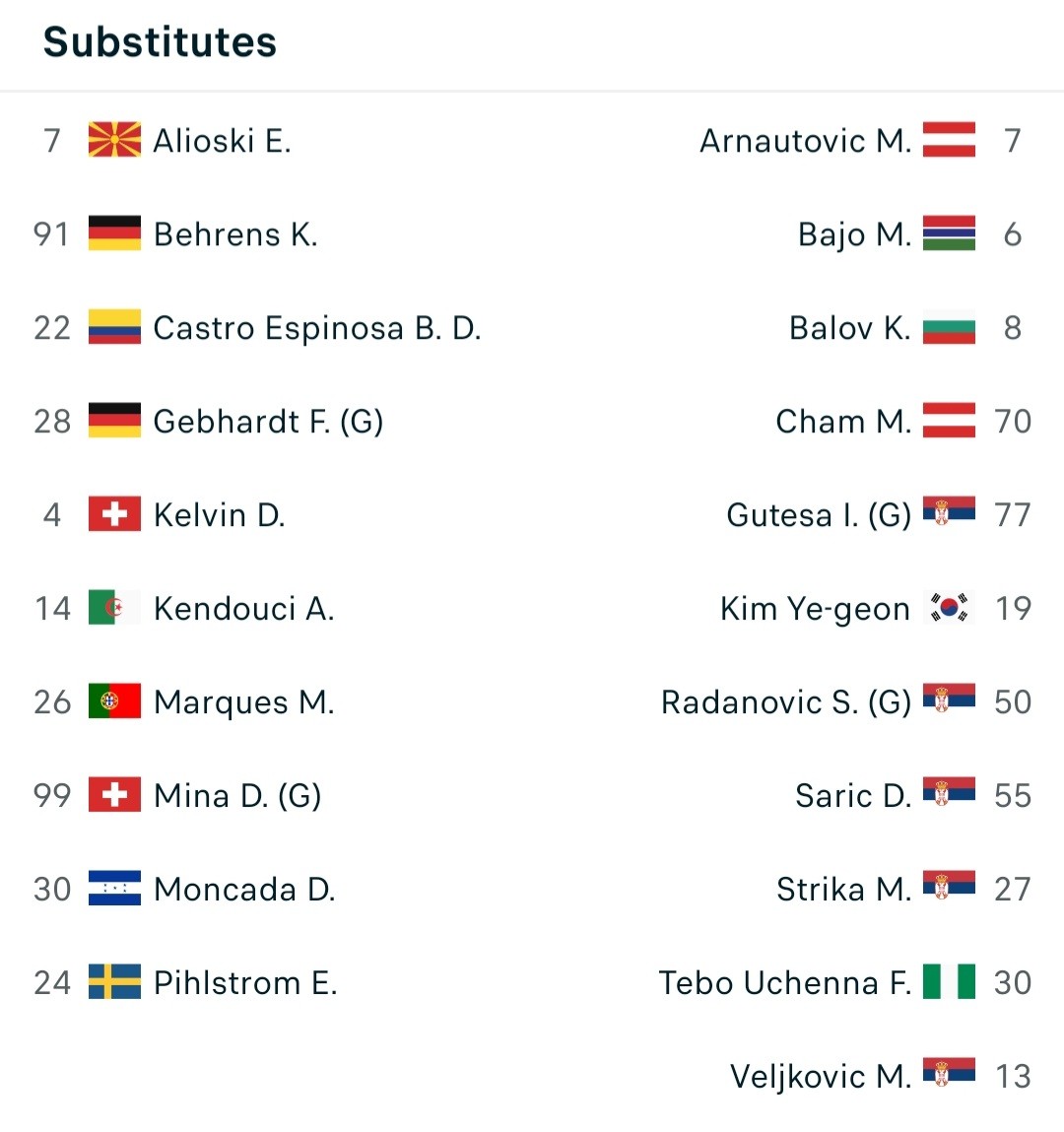Select goalkeeper Radanovic S. (G)
The image size is (1064, 1132).
click(x=786, y=702)
